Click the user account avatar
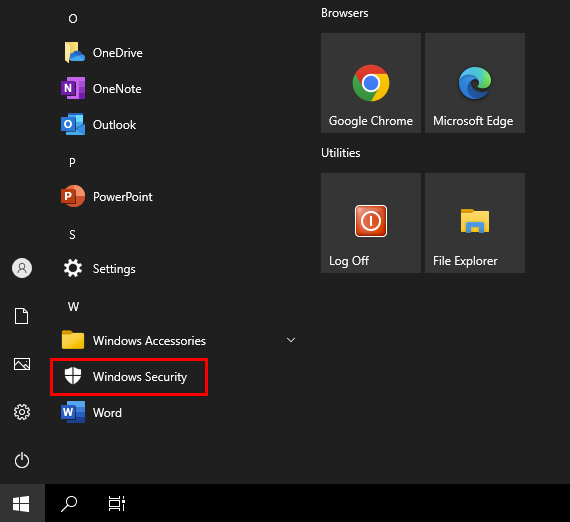Screen dimensions: 570x522 [x=22, y=268]
